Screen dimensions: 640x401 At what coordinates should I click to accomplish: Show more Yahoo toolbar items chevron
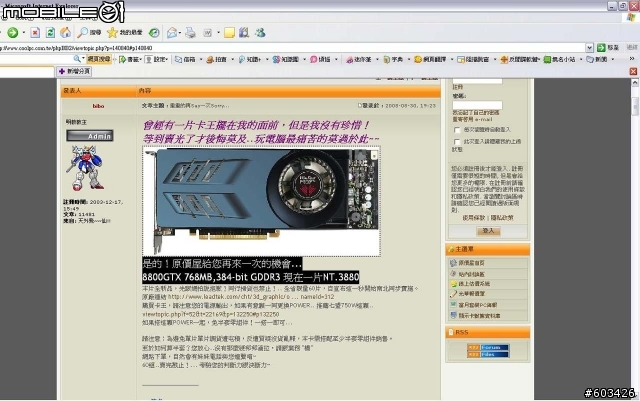(632, 59)
